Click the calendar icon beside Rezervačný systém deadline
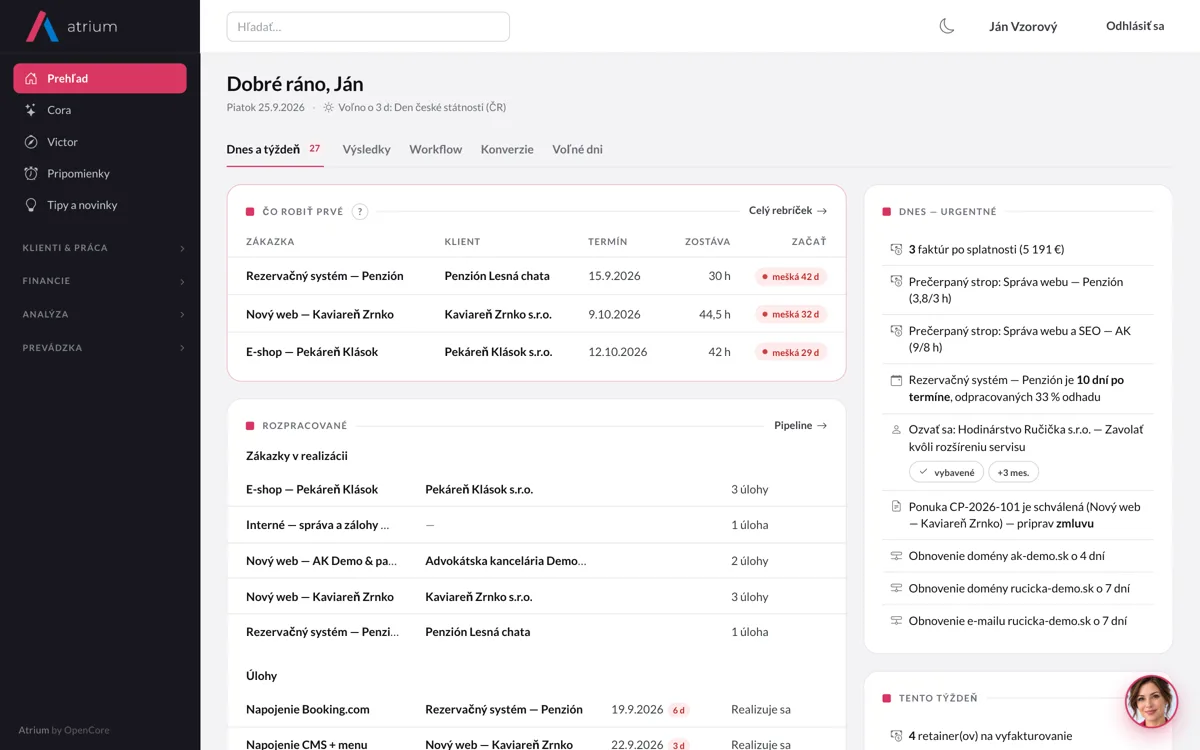The image size is (1200, 750). [x=896, y=380]
